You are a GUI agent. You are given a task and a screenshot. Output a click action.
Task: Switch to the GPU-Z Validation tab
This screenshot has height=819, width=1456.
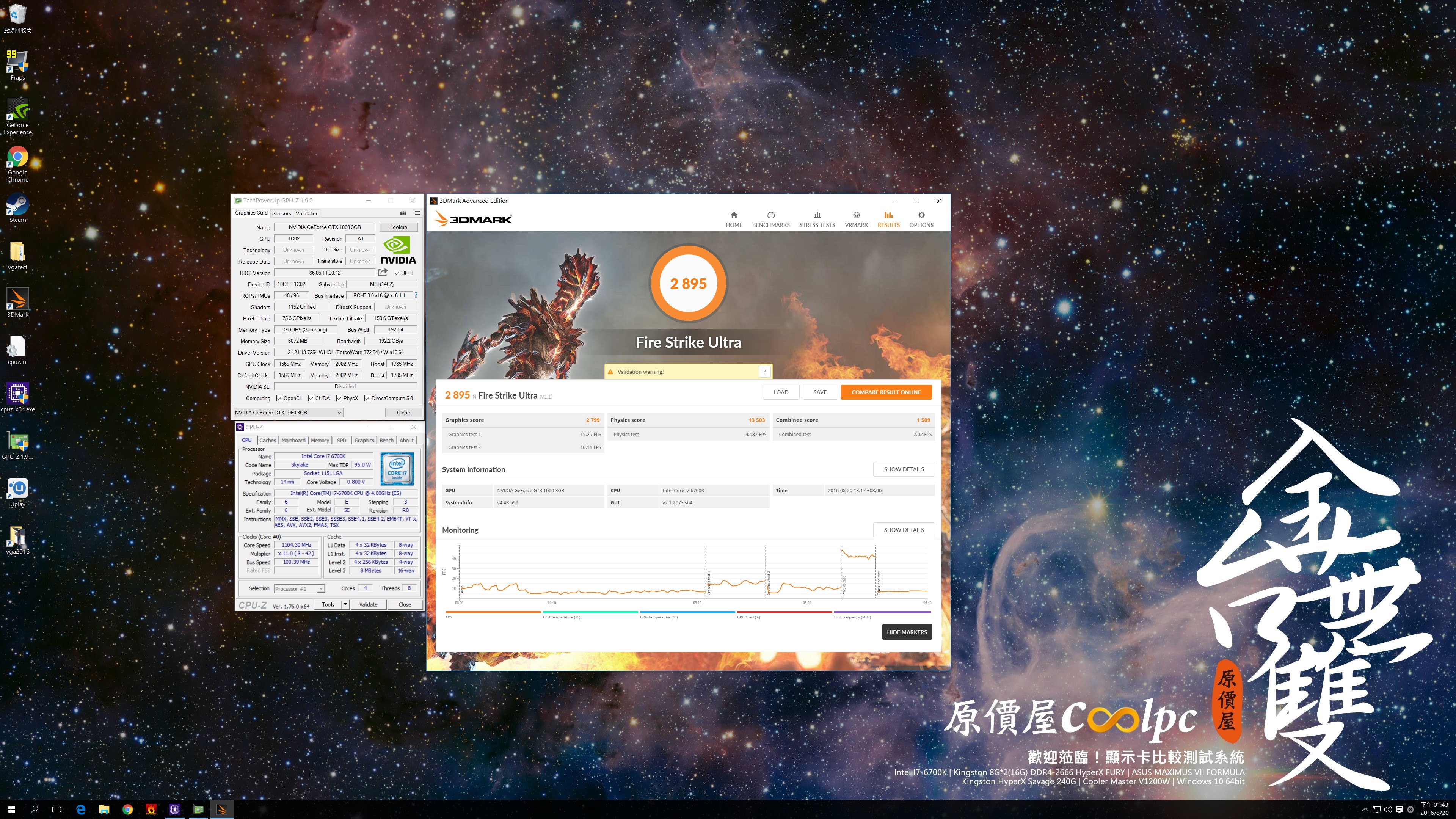click(307, 213)
